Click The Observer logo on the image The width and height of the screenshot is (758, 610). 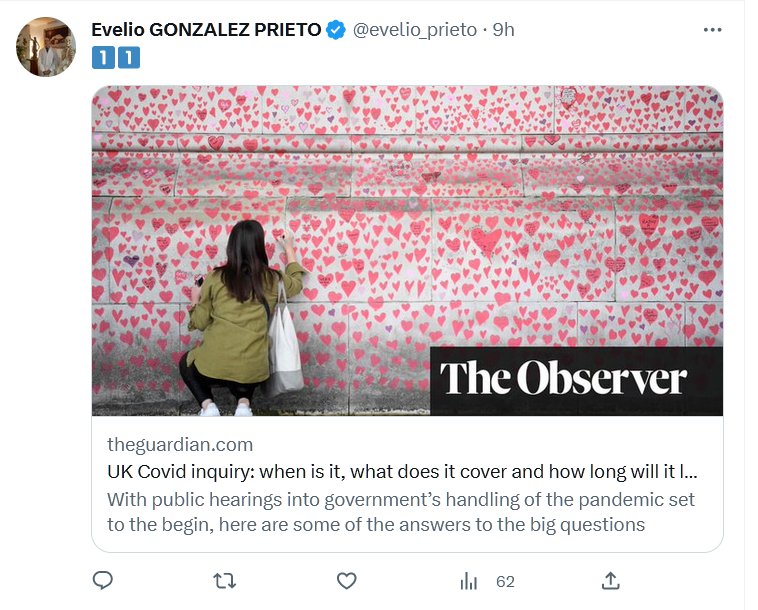[564, 379]
